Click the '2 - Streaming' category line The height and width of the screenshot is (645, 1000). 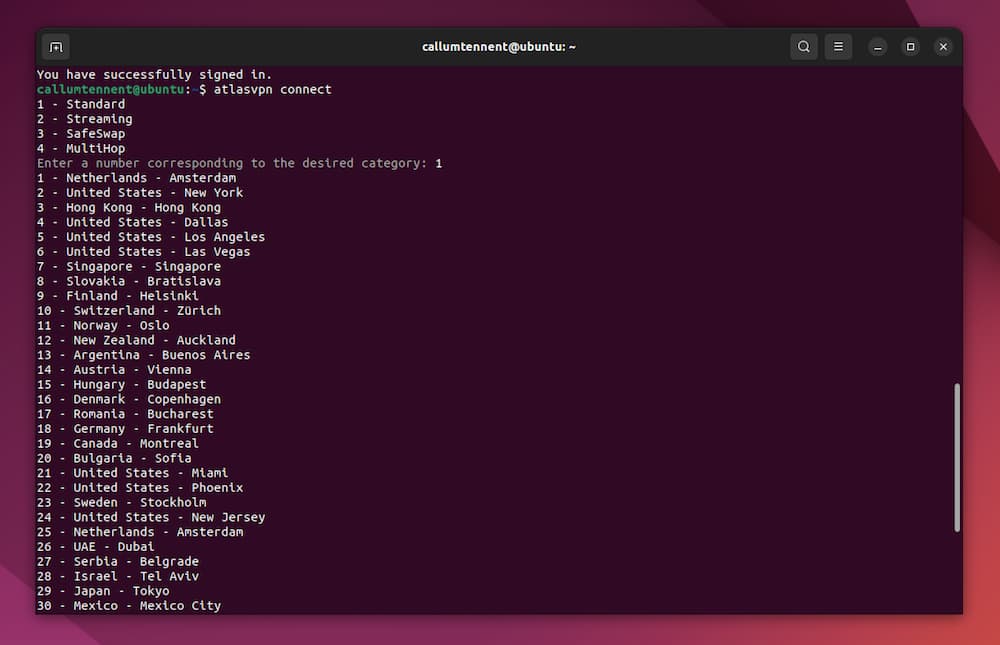click(85, 119)
